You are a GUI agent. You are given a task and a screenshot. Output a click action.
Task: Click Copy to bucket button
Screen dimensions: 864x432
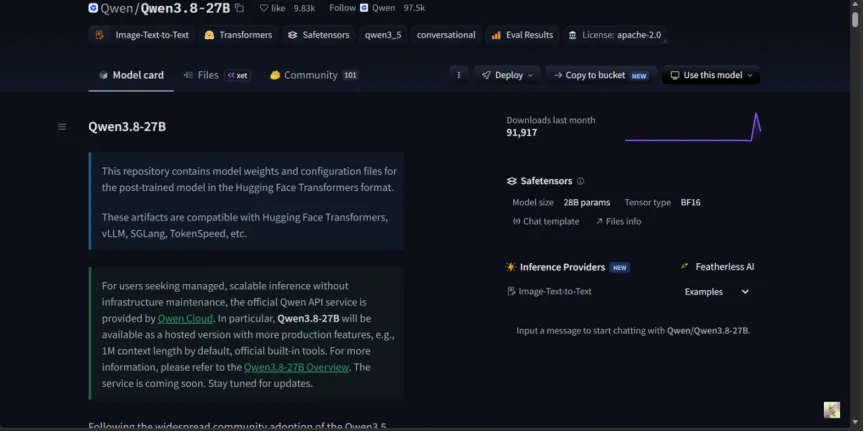[601, 75]
